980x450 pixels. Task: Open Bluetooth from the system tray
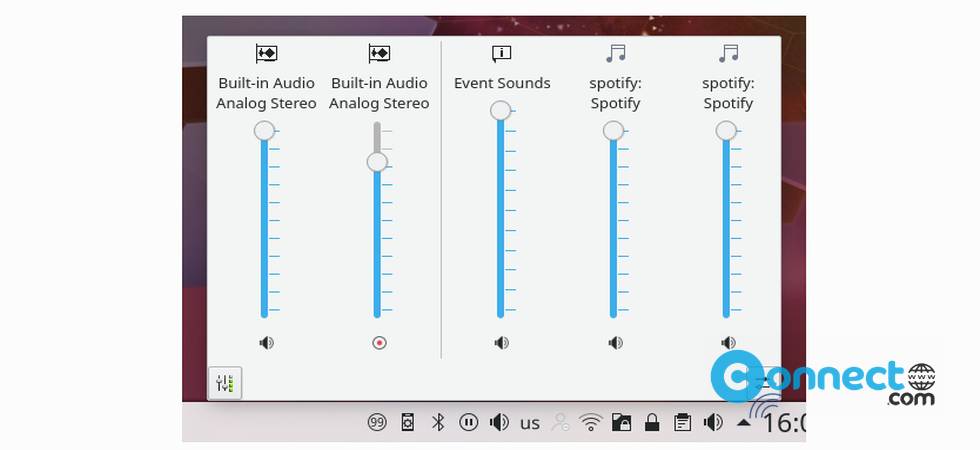[437, 423]
